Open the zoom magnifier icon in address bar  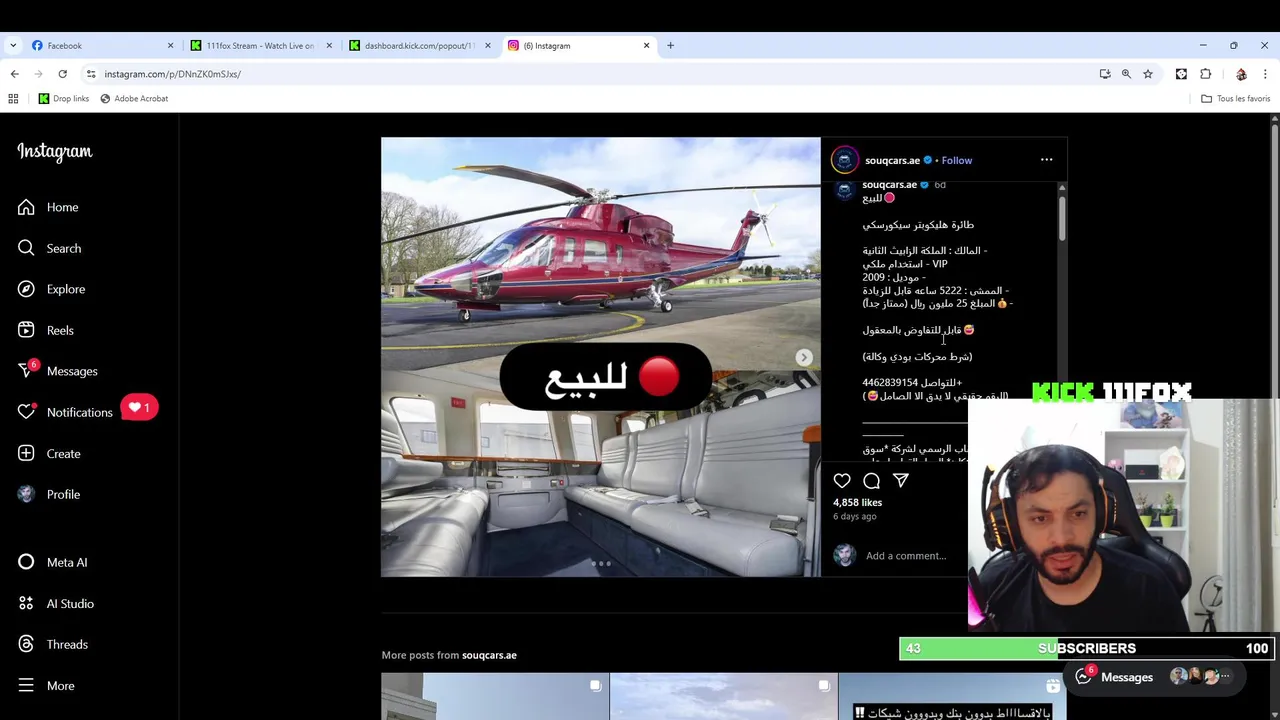click(x=1126, y=74)
